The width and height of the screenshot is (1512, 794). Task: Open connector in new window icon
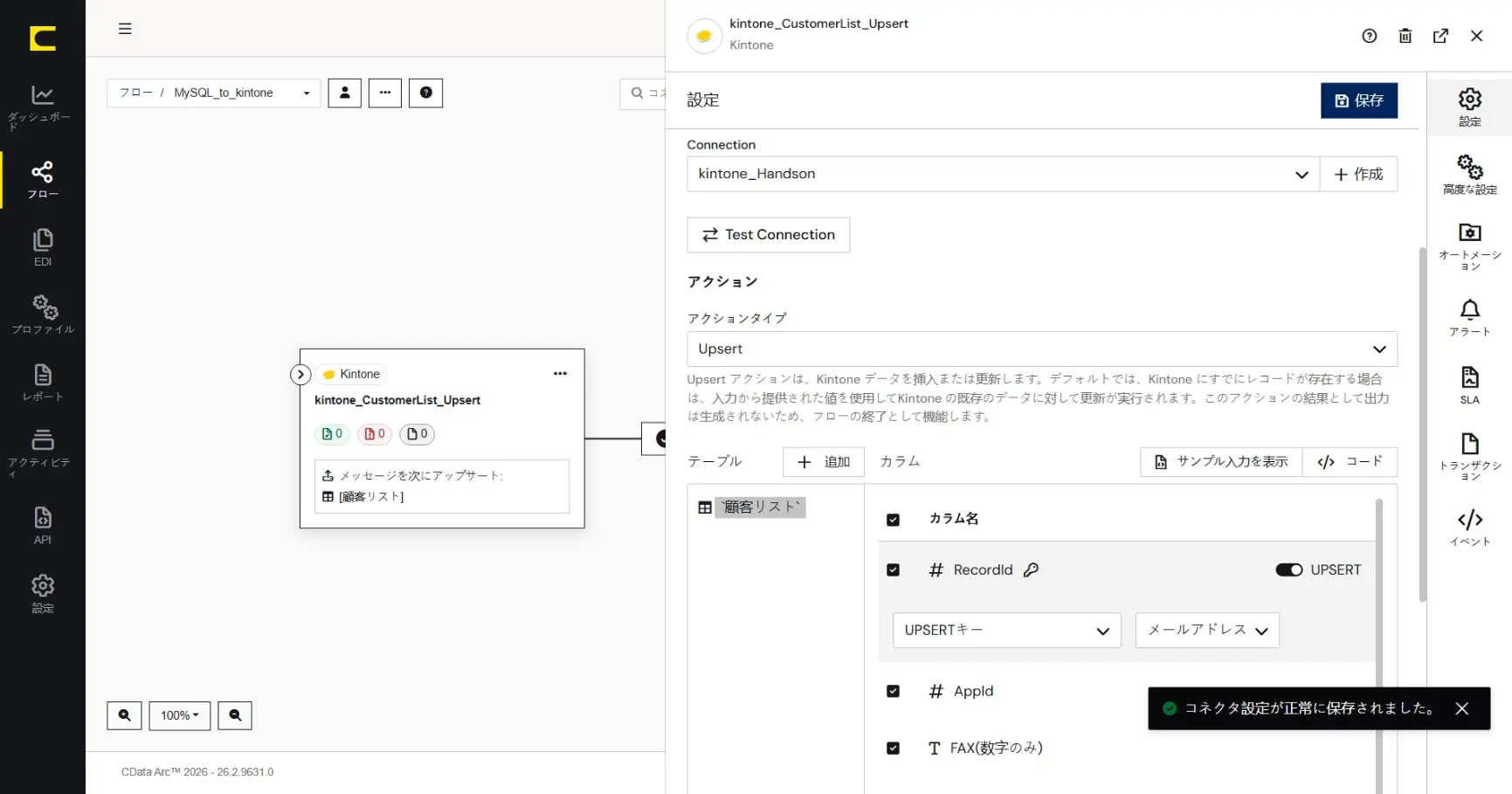tap(1440, 36)
